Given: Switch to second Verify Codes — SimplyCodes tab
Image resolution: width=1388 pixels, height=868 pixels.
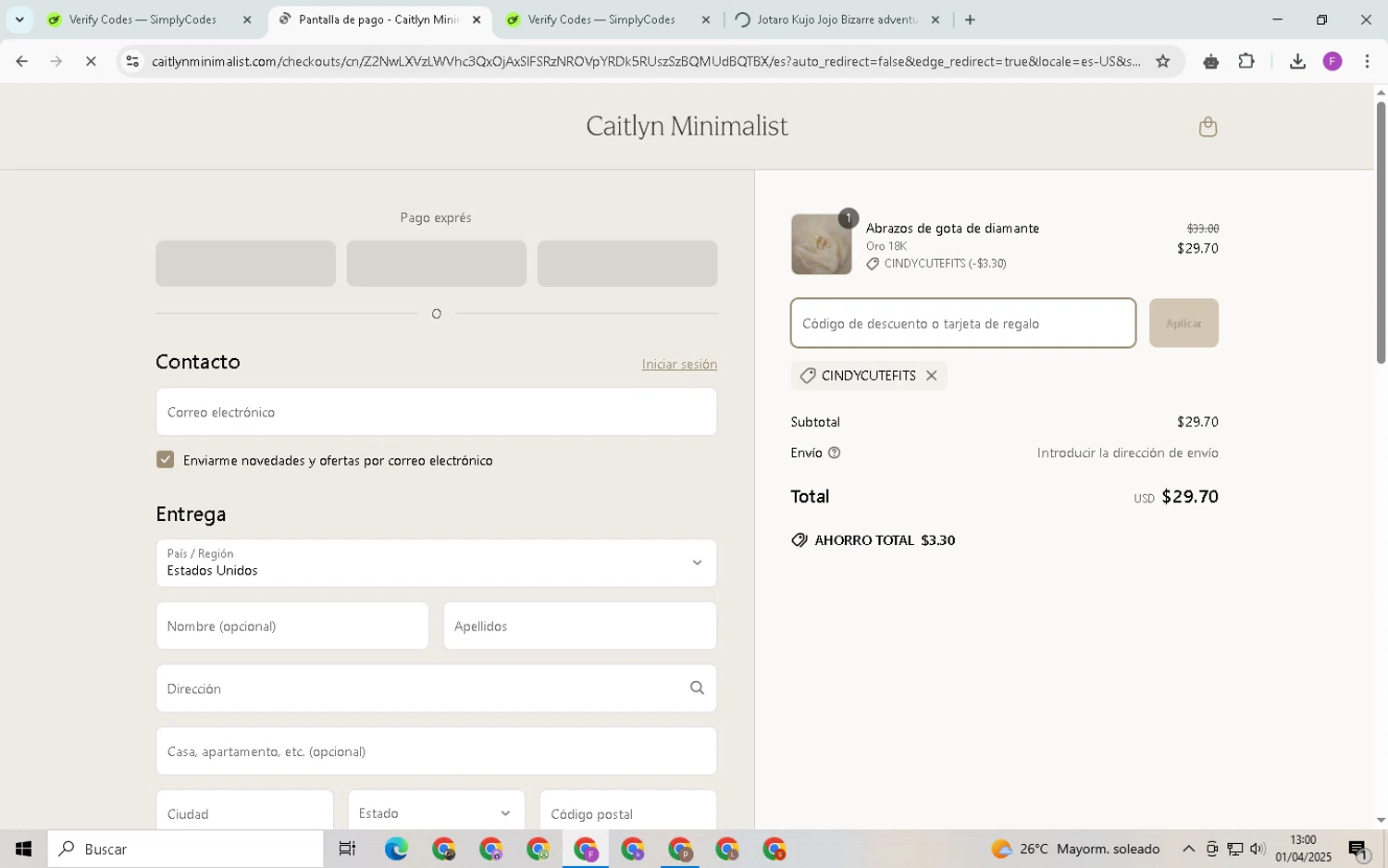Looking at the screenshot, I should coord(601,19).
